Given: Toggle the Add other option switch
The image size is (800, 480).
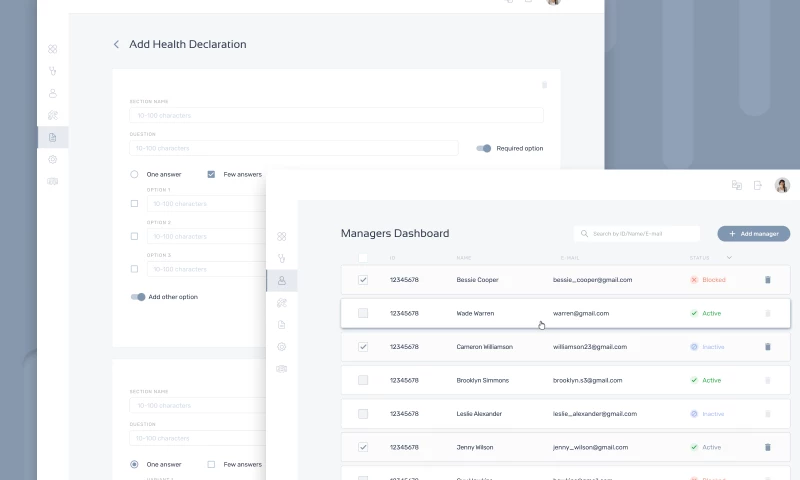Looking at the screenshot, I should coord(138,297).
